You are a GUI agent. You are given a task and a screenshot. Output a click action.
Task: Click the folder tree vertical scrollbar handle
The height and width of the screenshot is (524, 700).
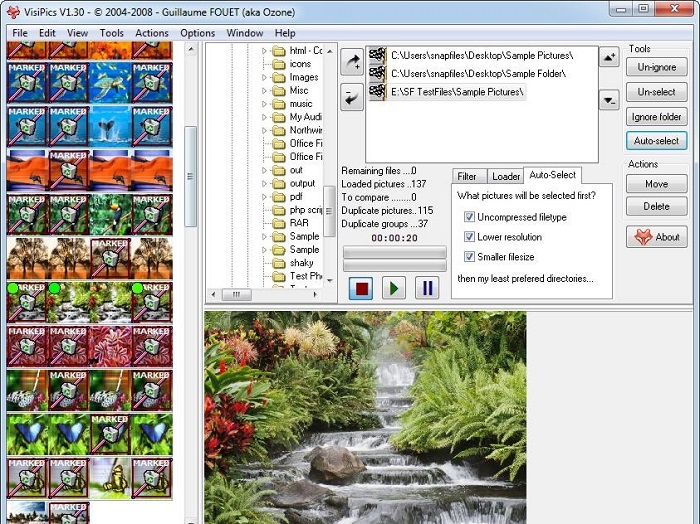(x=329, y=211)
